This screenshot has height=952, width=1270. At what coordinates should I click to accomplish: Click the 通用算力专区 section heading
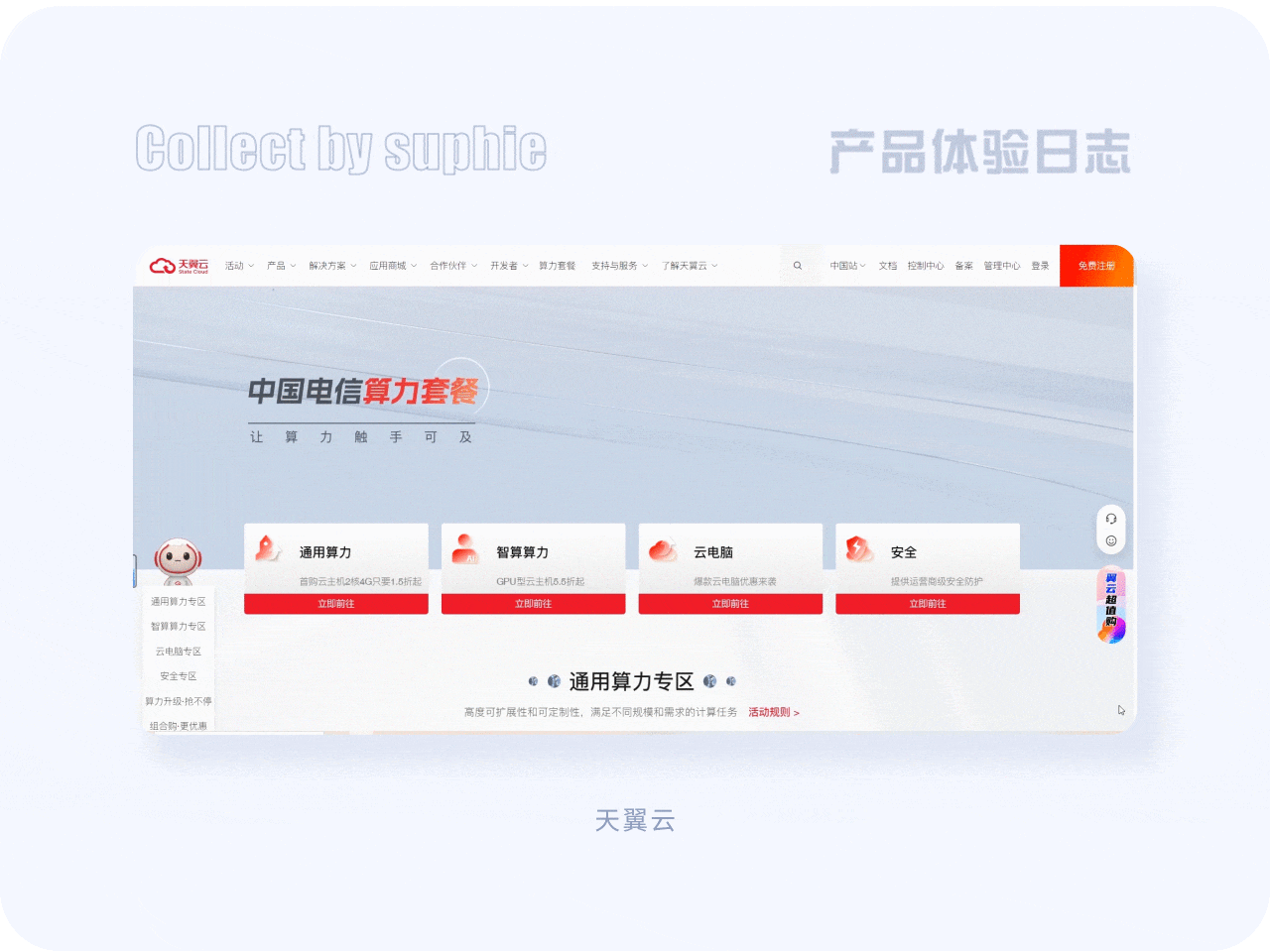(x=631, y=681)
